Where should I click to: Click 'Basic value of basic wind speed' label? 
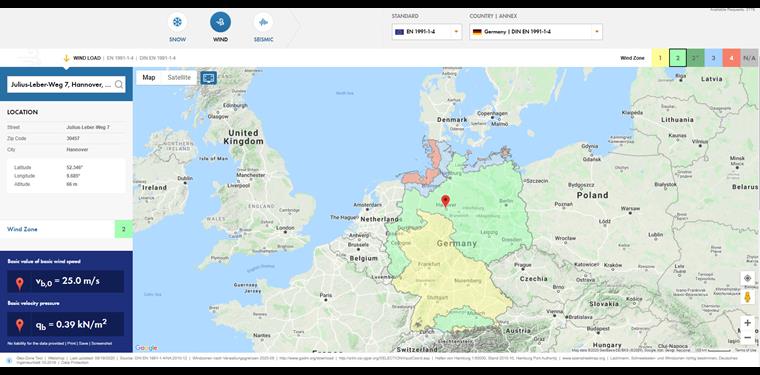click(x=44, y=262)
